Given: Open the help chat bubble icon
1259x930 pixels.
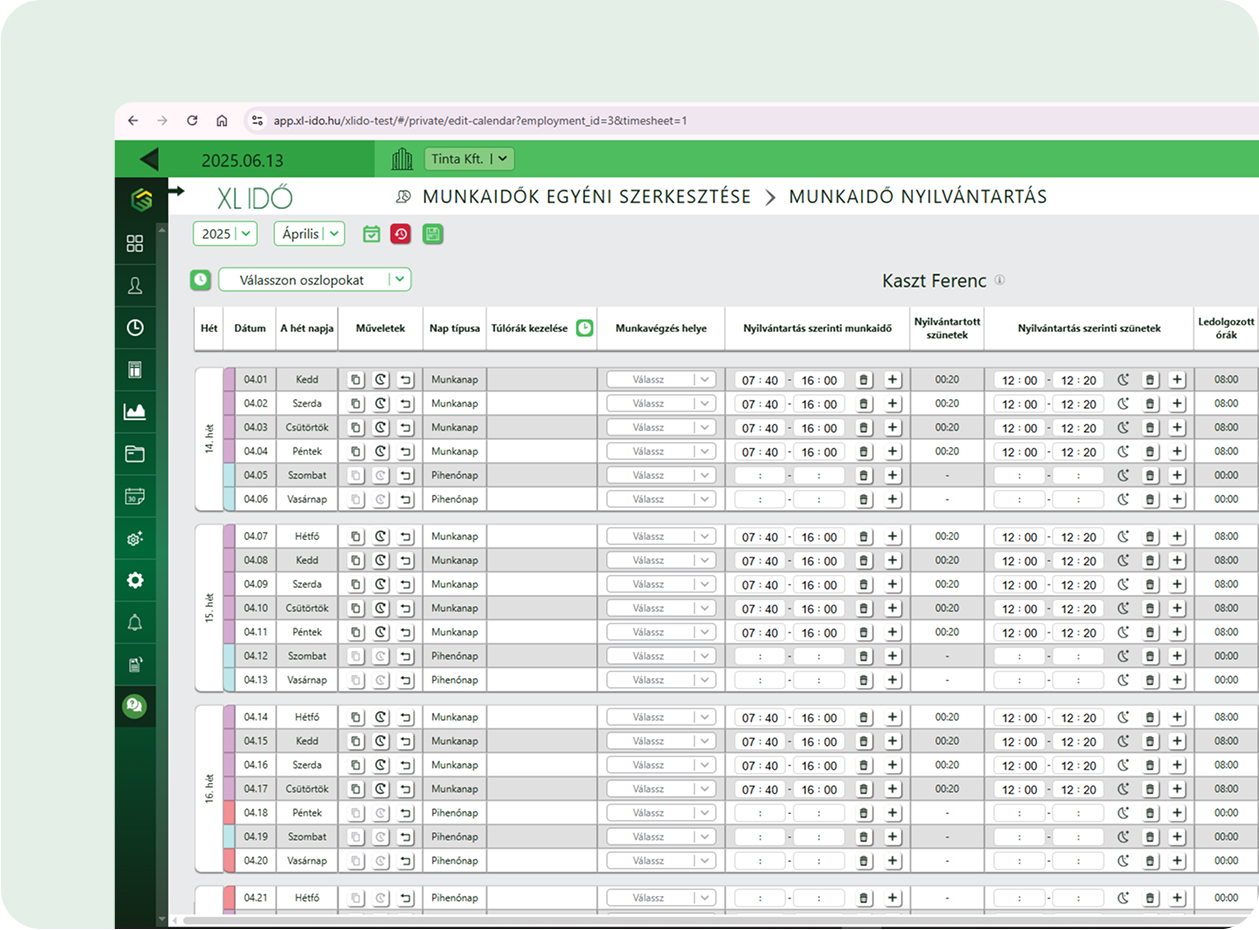Looking at the screenshot, I should [134, 706].
